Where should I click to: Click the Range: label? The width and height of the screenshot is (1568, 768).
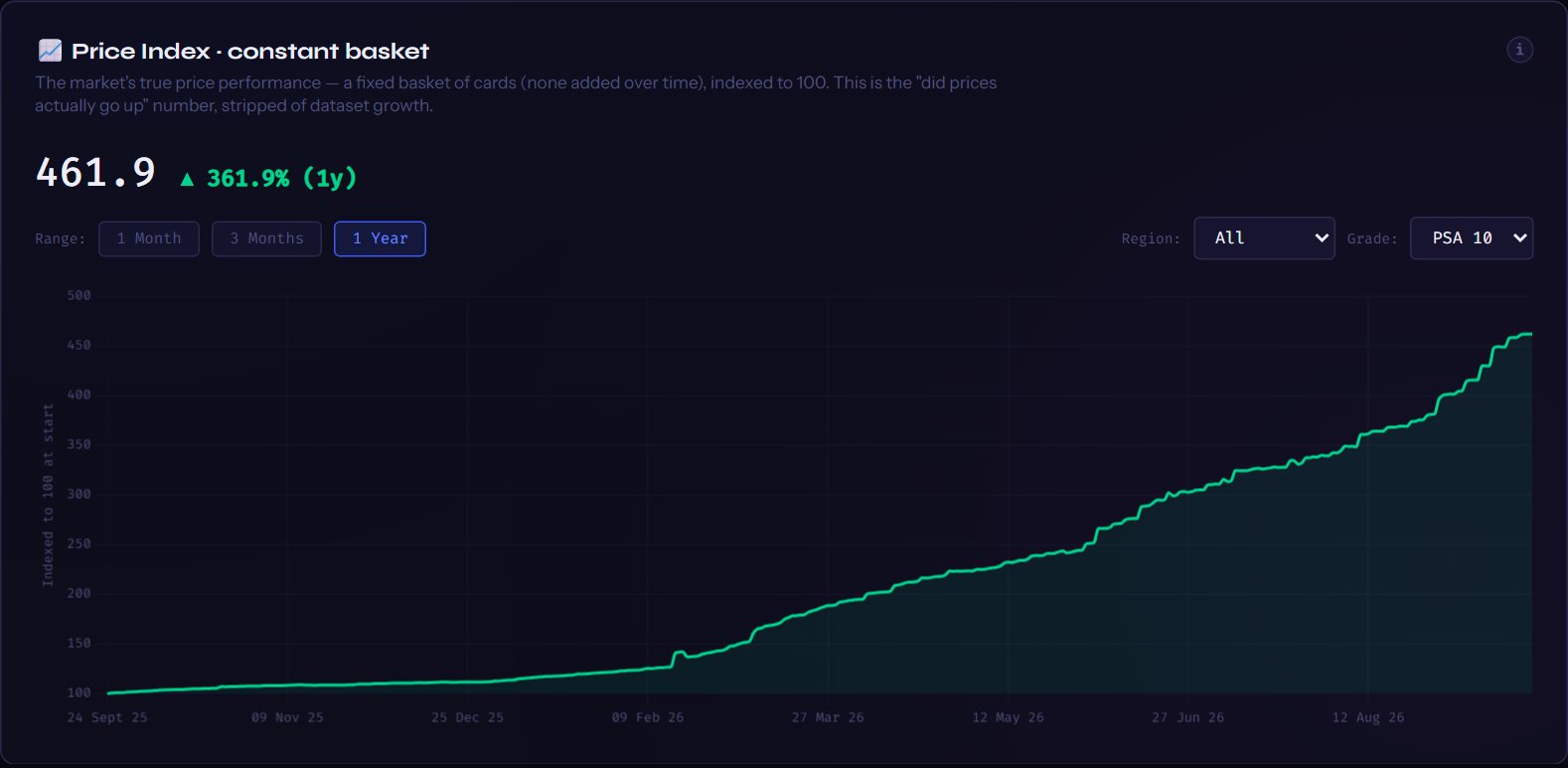click(x=60, y=238)
